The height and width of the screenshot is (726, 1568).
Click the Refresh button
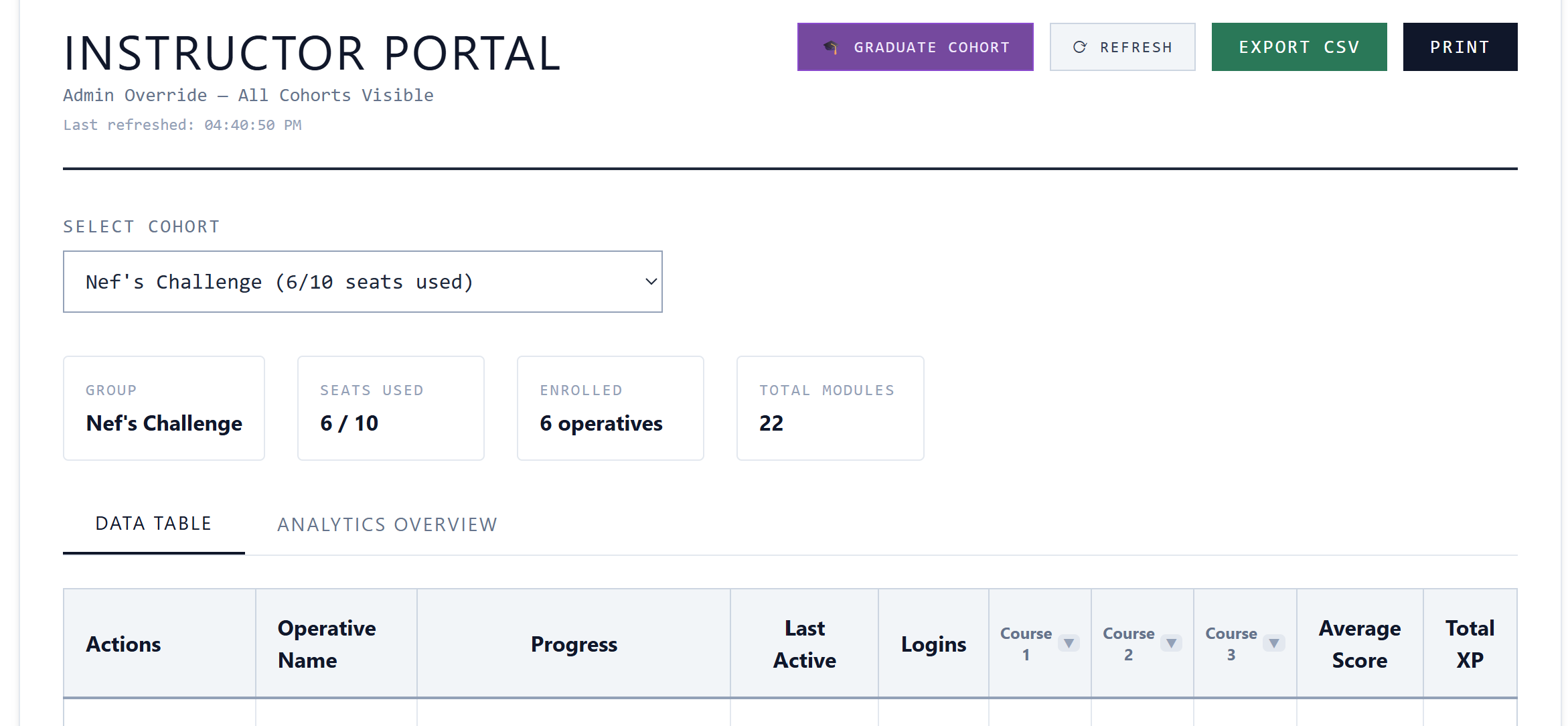pos(1122,47)
